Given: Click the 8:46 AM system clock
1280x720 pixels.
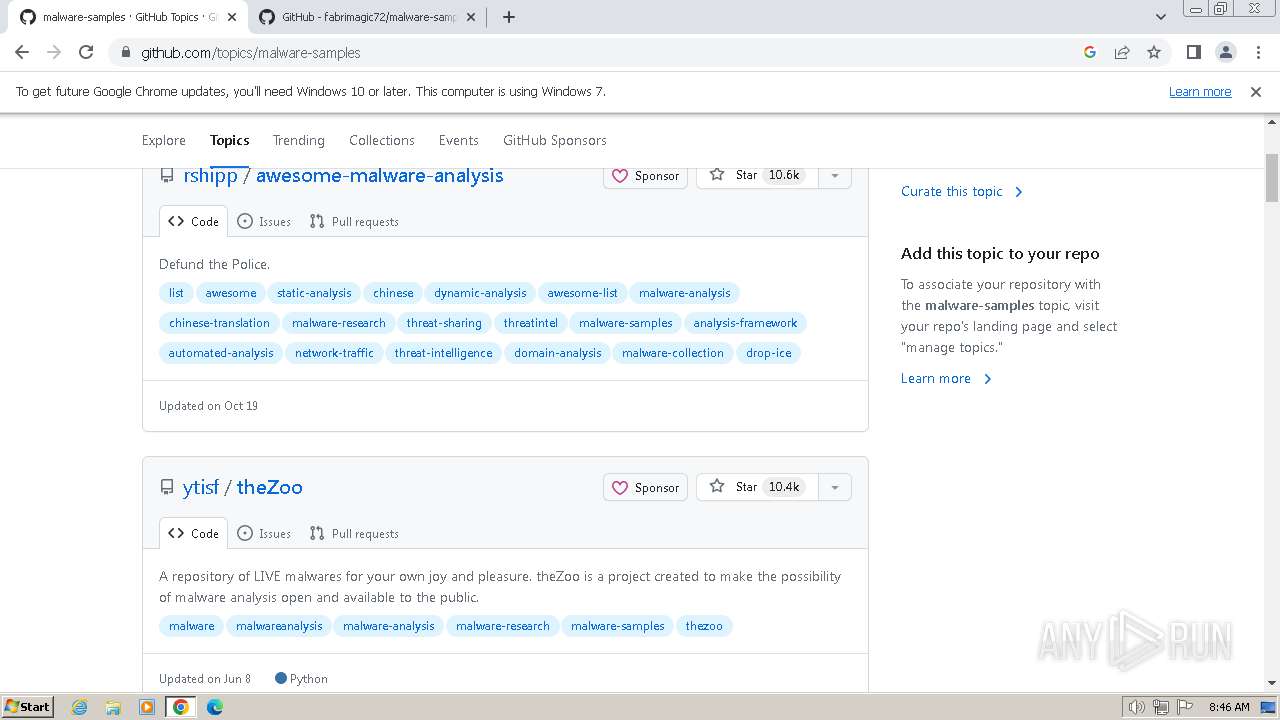Looking at the screenshot, I should pyautogui.click(x=1229, y=707).
